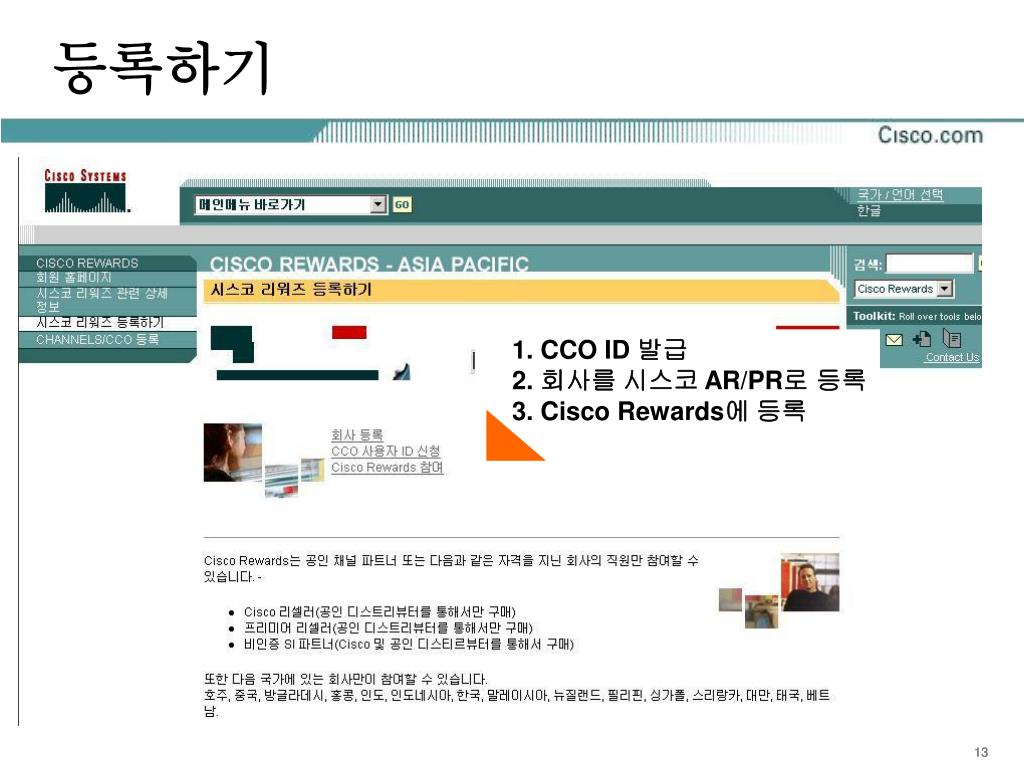Open the 메인메뉴 바로가기 dropdown

[x=291, y=205]
